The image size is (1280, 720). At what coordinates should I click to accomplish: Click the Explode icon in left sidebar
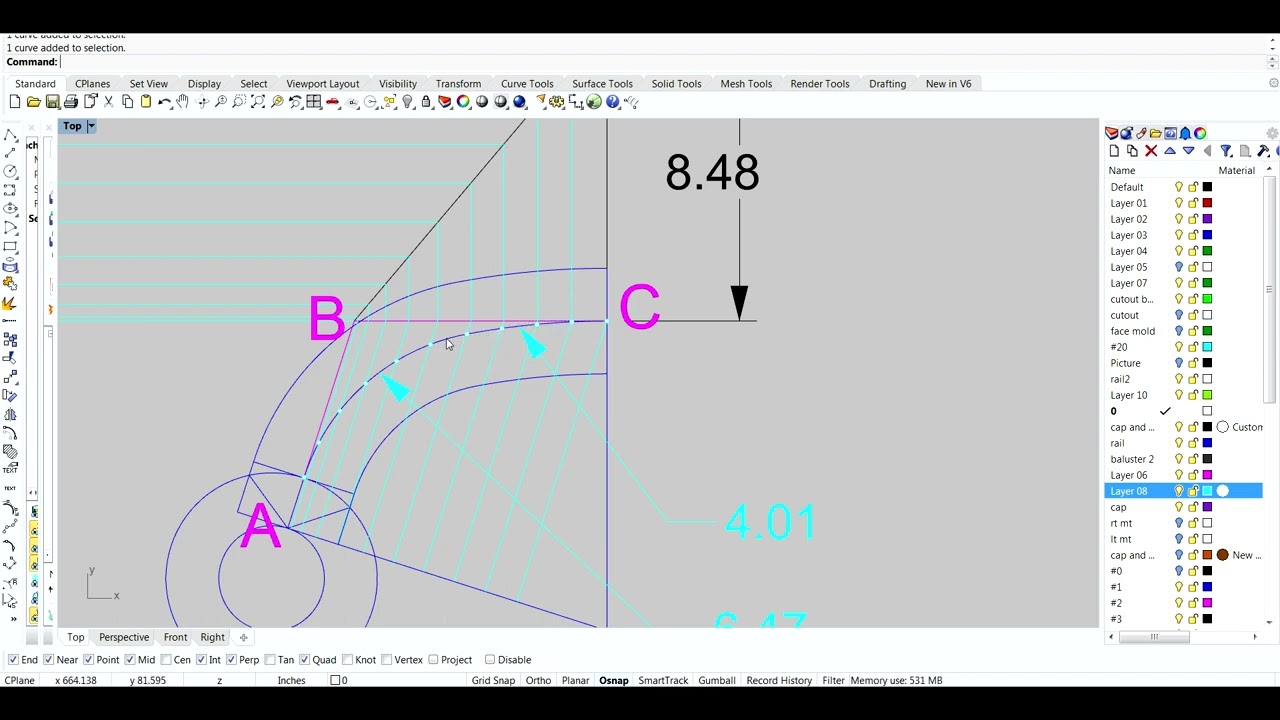(10, 304)
